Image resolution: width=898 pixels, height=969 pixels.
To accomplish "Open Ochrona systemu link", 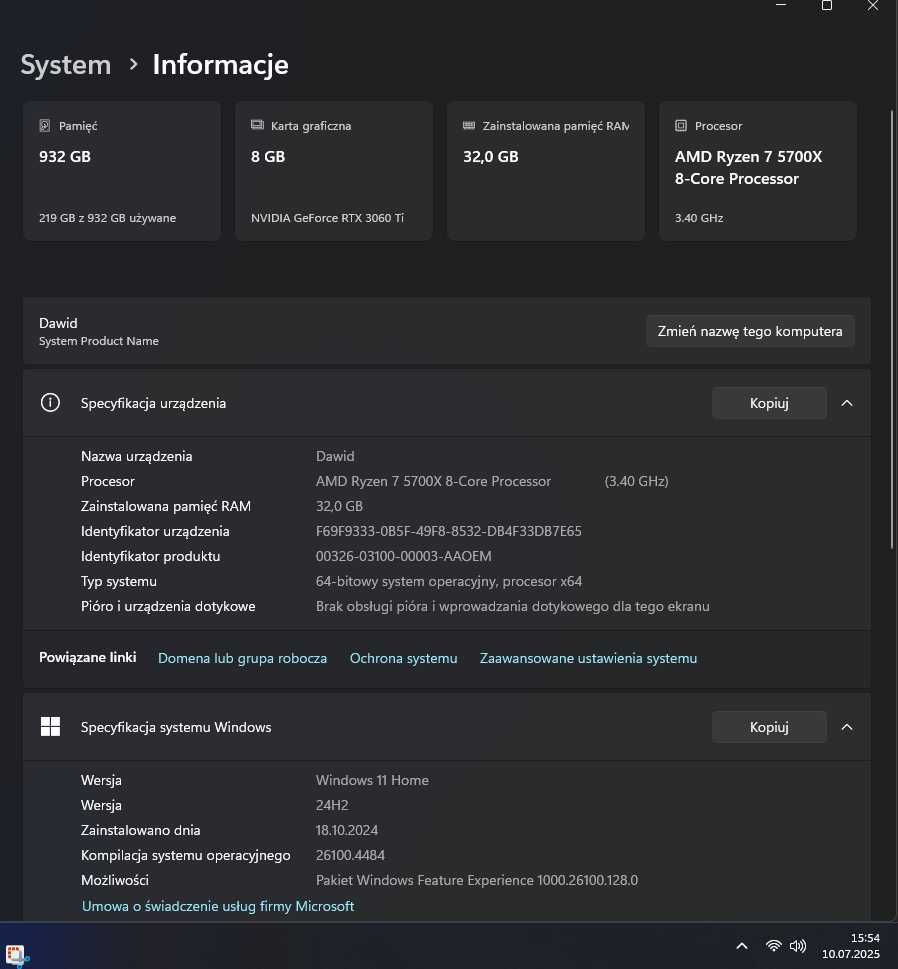I will point(404,658).
